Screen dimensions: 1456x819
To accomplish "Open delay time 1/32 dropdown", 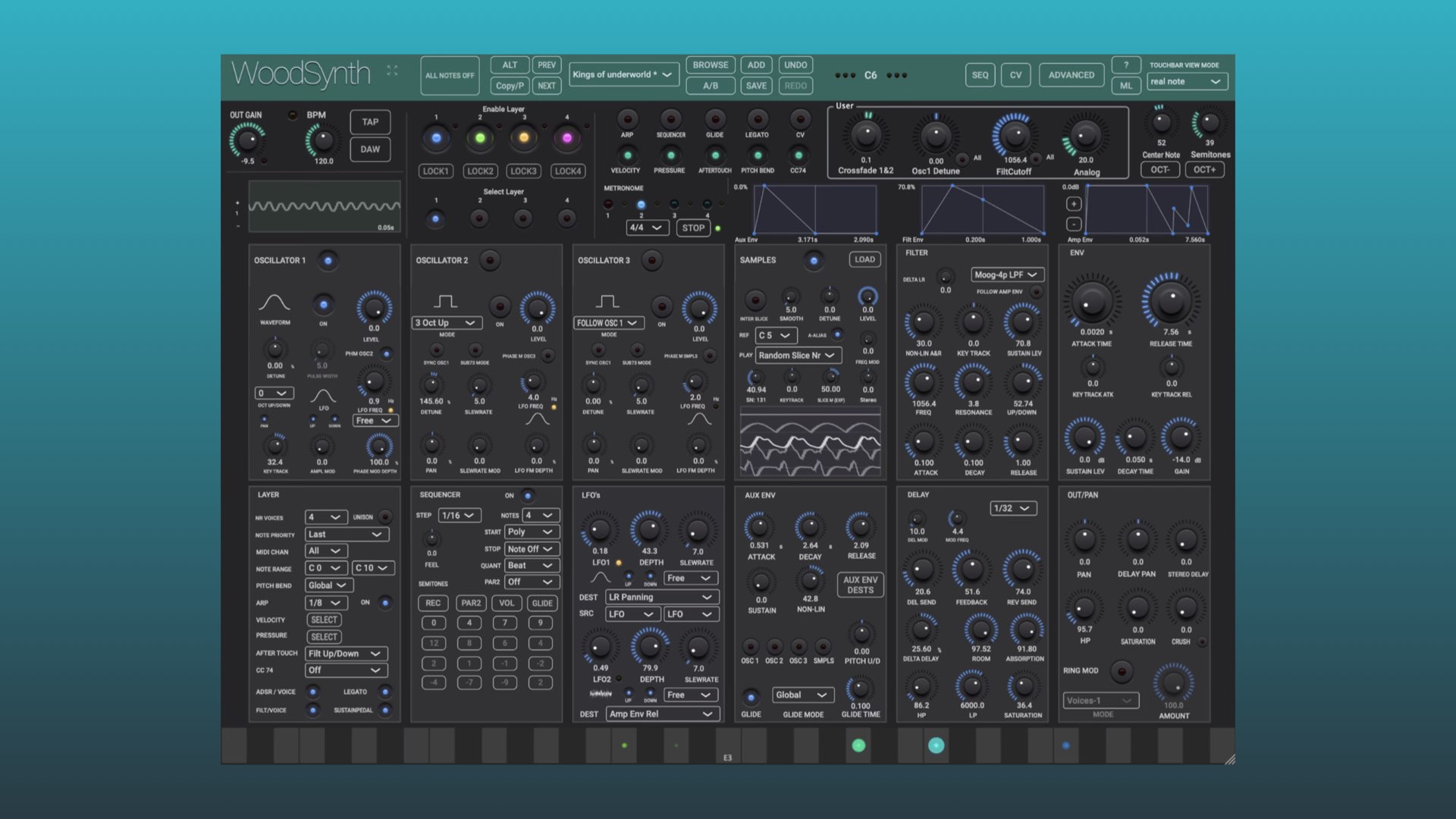I will point(1014,508).
